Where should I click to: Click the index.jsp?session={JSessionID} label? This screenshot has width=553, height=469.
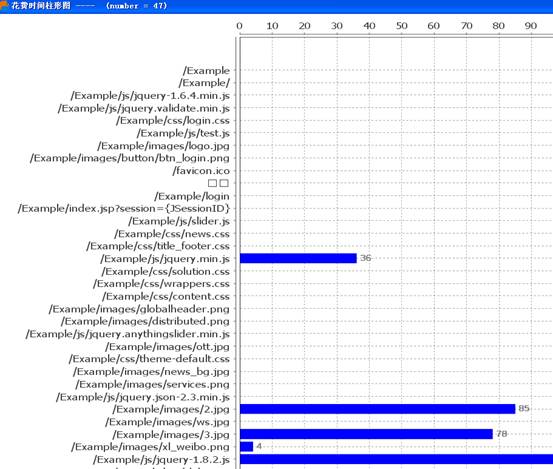click(x=124, y=209)
